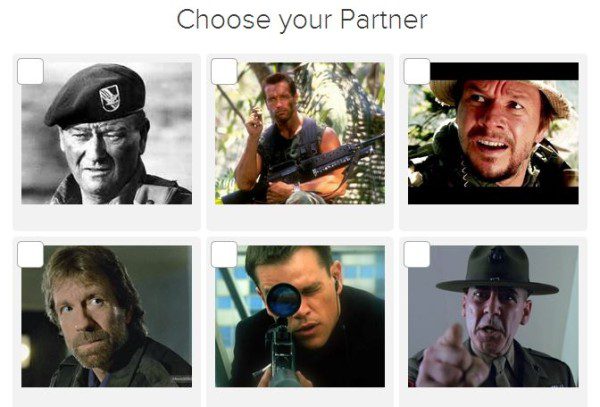The width and height of the screenshot is (600, 407).
Task: Toggle the checkbox on the drill instructor card
Action: [x=417, y=254]
